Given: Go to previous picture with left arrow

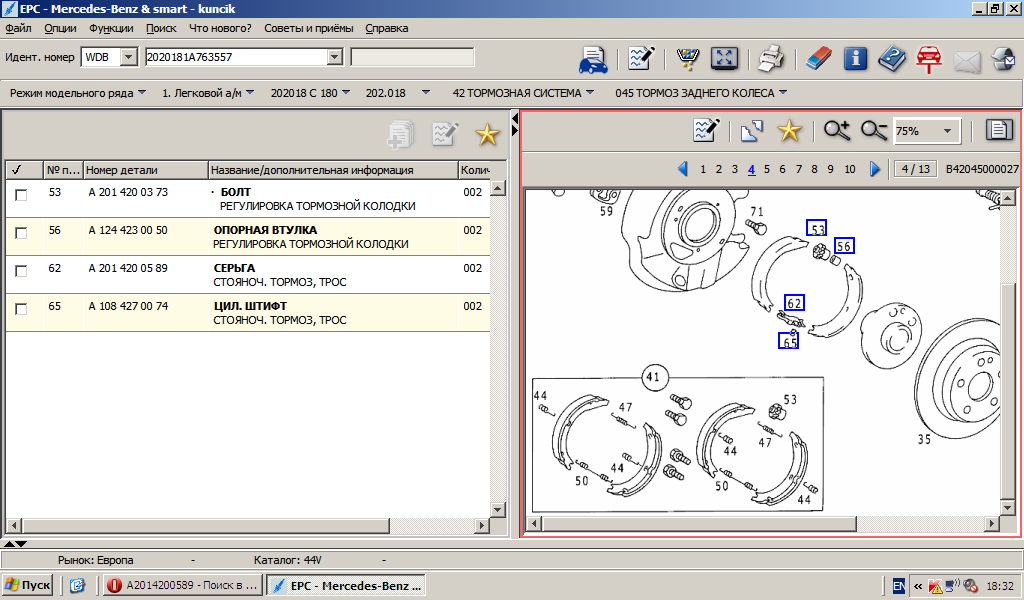Looking at the screenshot, I should click(683, 169).
